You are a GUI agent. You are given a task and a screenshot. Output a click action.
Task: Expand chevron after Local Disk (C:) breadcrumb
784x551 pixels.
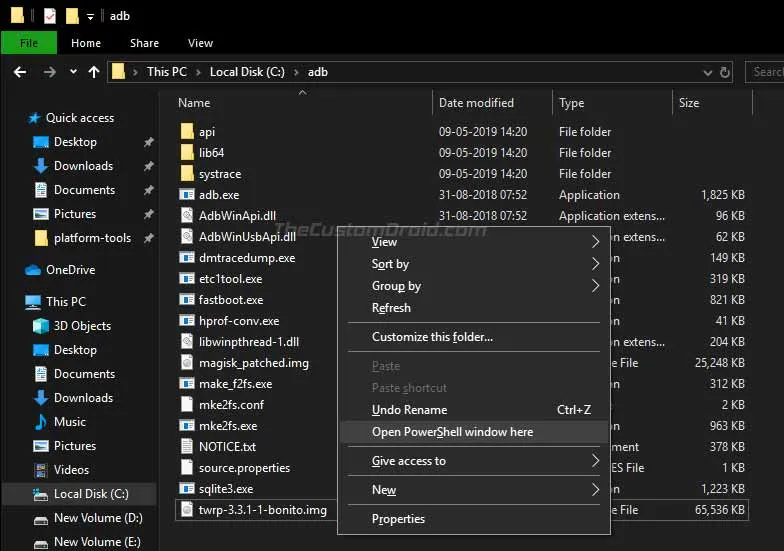(x=296, y=72)
